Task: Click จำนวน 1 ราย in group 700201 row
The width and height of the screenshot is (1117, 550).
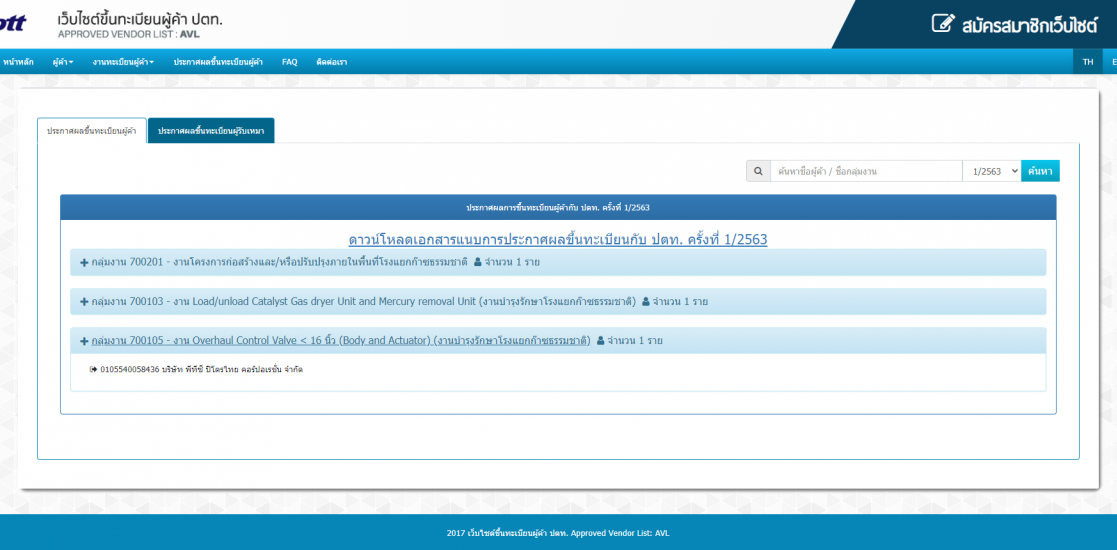Action: coord(511,262)
